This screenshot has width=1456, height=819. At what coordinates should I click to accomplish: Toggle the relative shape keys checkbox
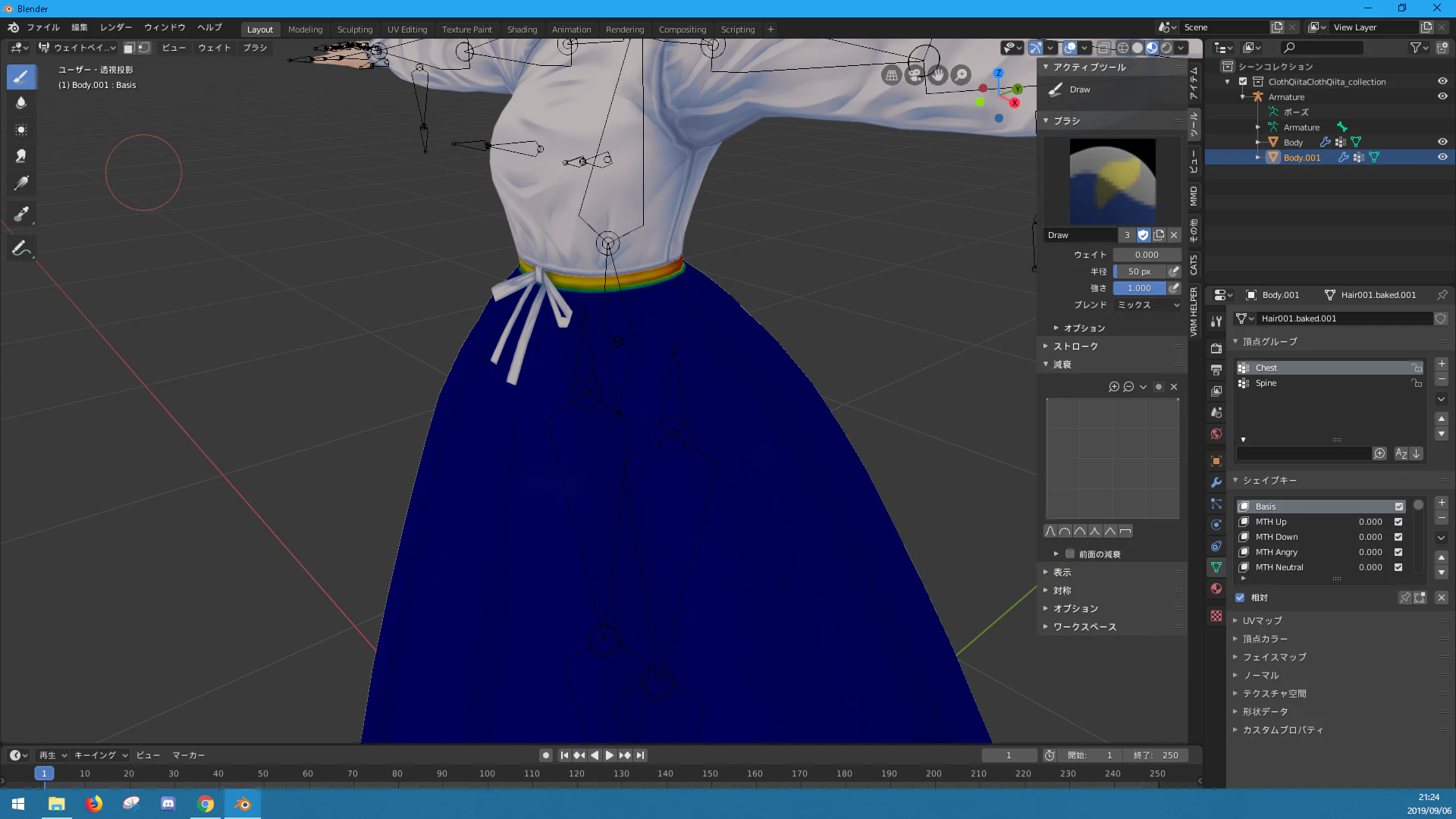tap(1241, 598)
